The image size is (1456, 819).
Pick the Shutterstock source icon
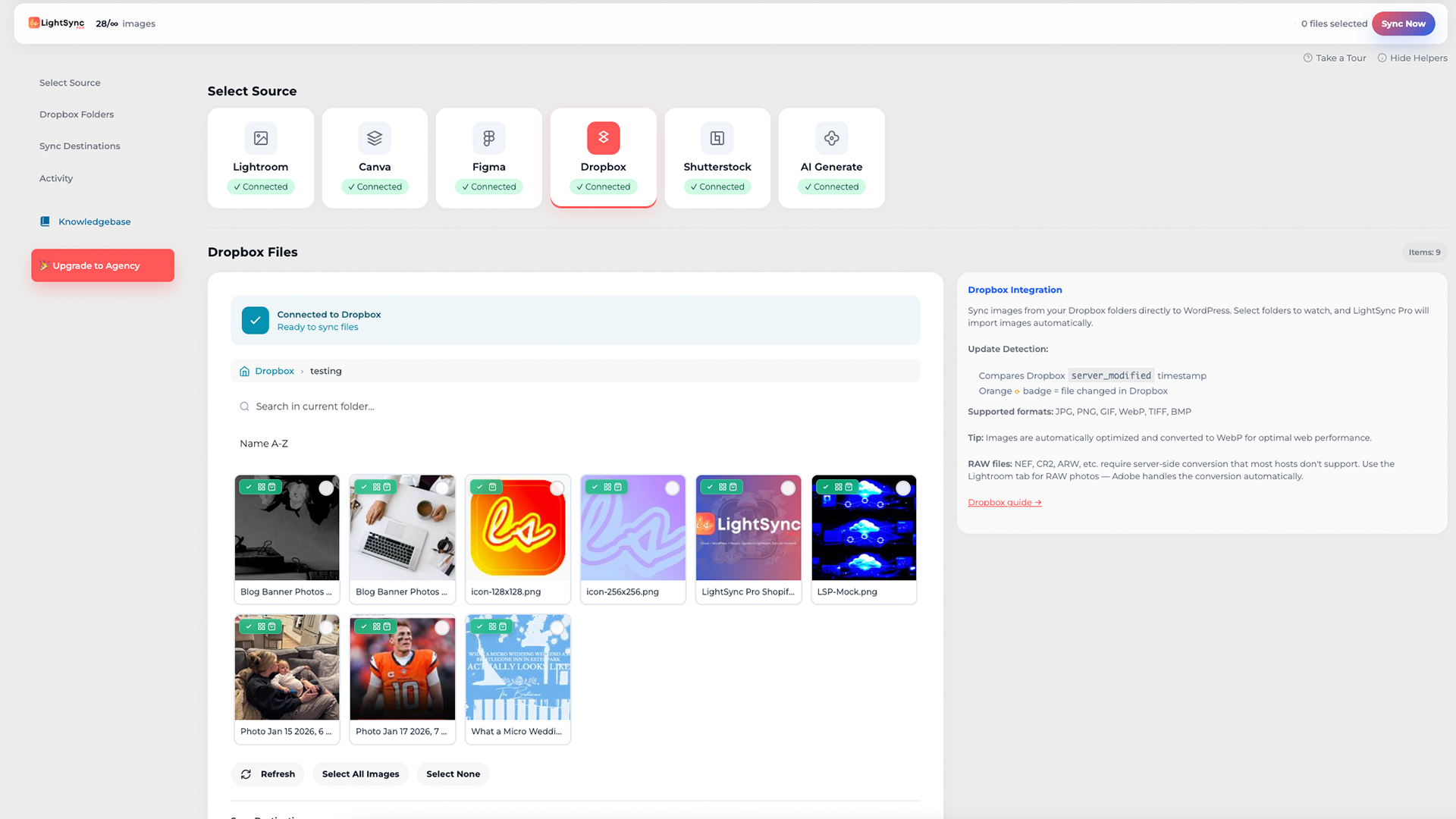point(717,138)
